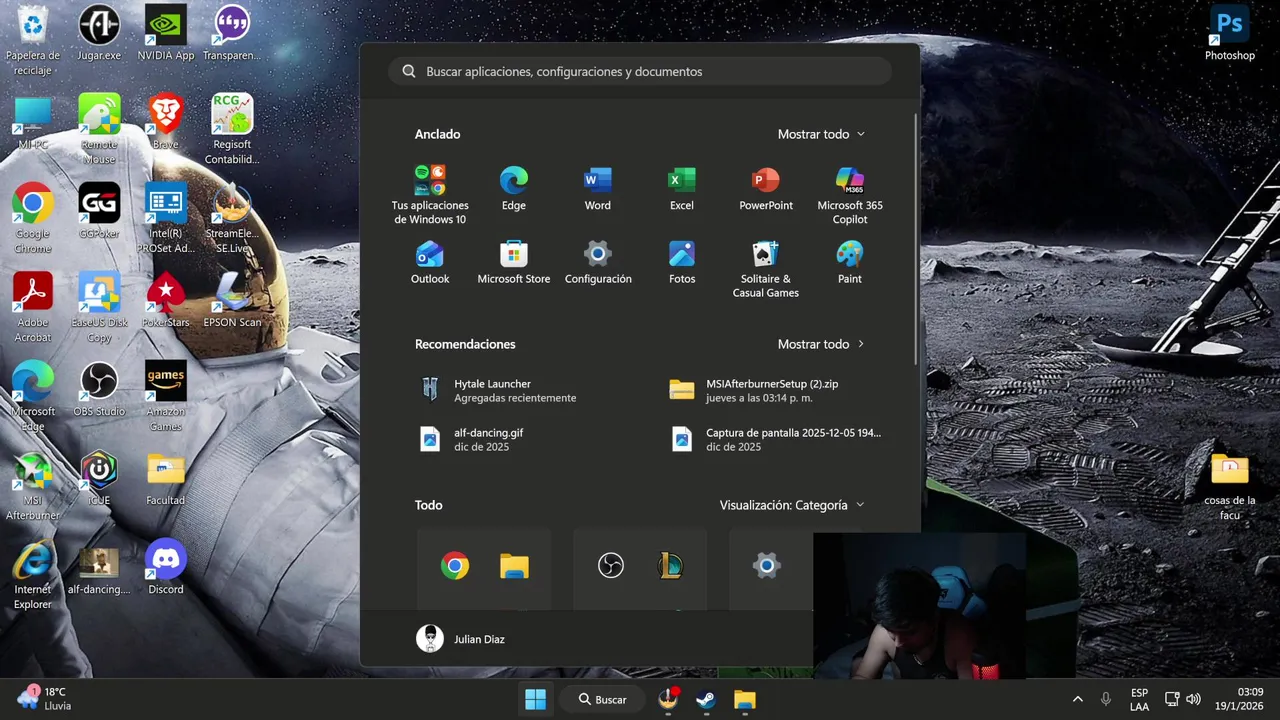
Task: Select alf-dancing thumbnail on desktop
Action: [99, 568]
